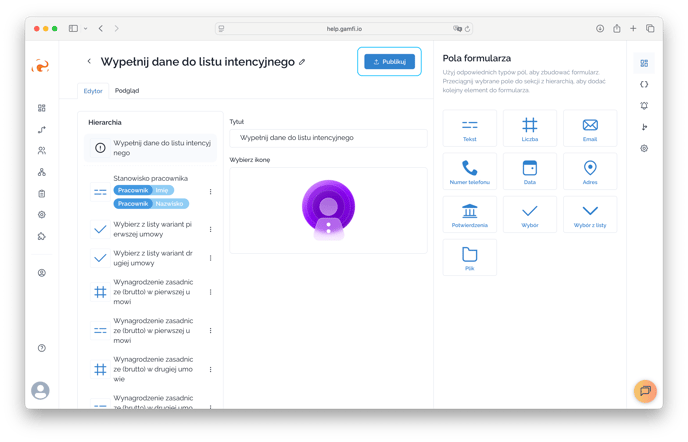
Task: Open the code braces panel in right sidebar
Action: point(644,84)
